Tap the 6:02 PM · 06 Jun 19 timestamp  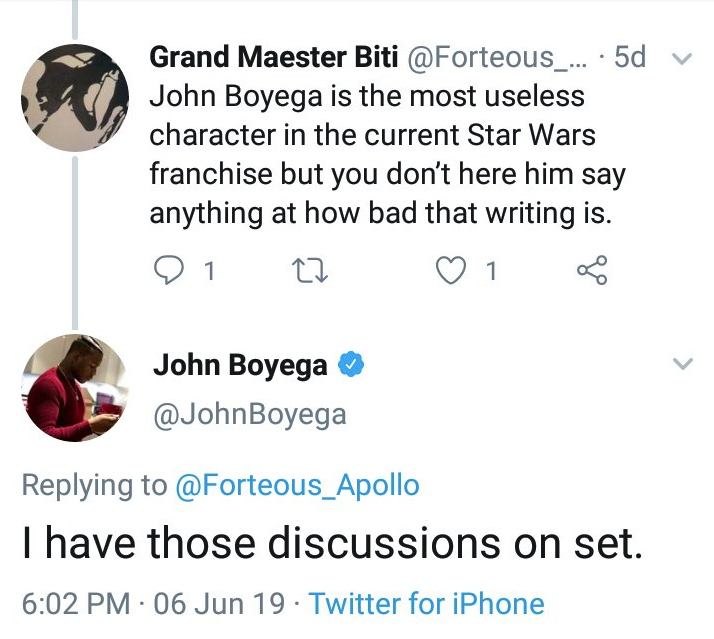tap(157, 604)
